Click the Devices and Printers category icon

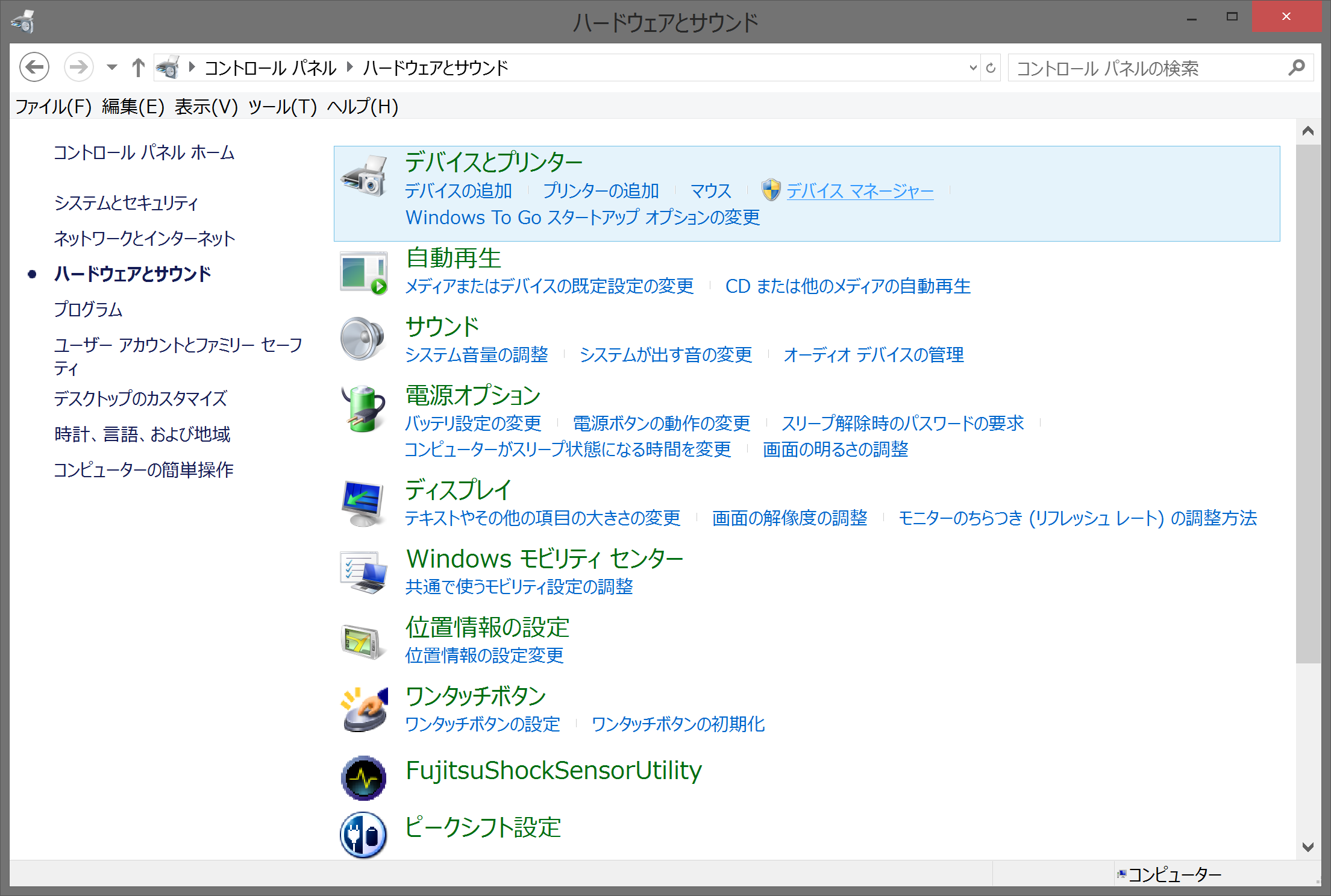point(363,176)
